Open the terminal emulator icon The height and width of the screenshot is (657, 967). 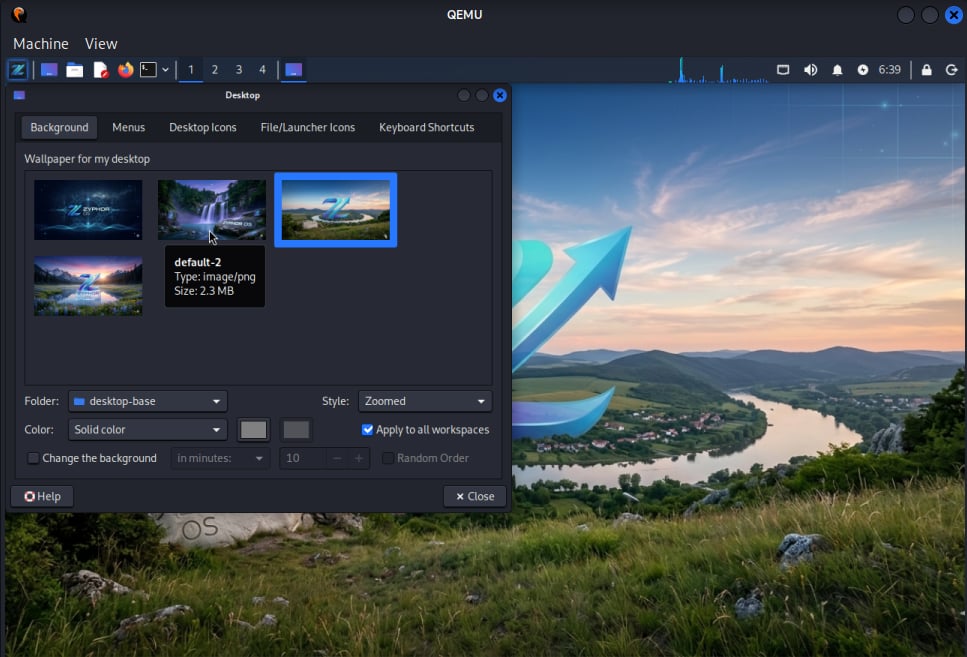(148, 70)
